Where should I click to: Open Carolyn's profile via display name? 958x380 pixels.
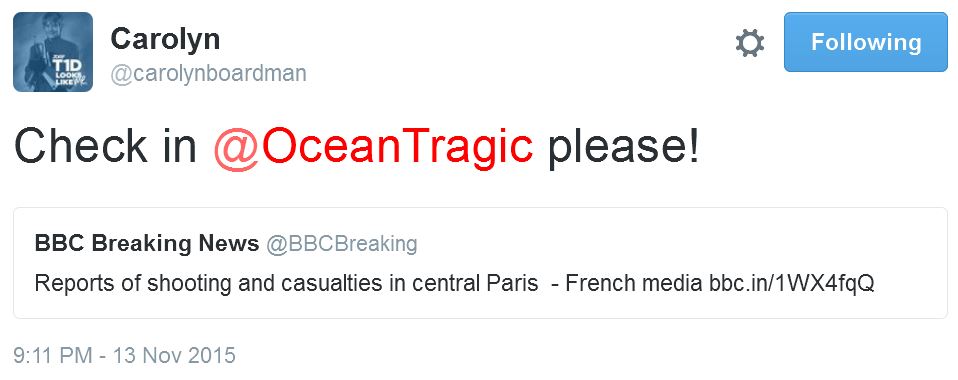click(165, 40)
